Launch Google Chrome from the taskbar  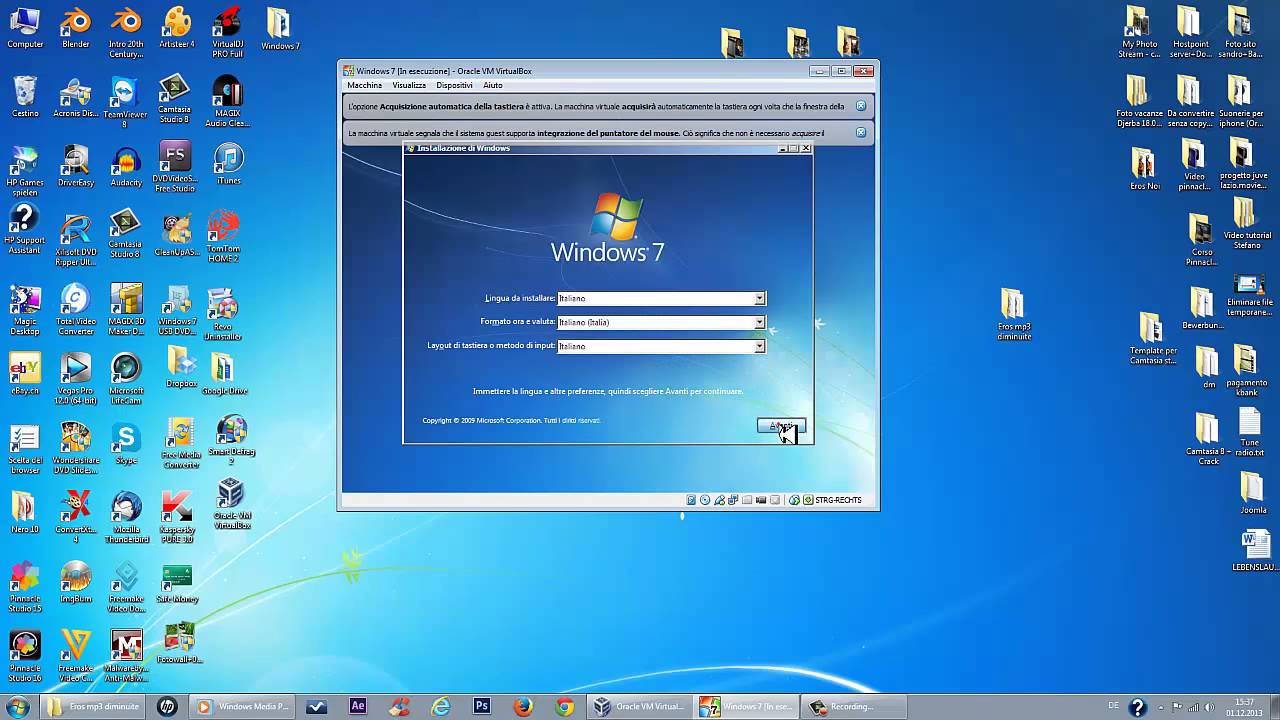coord(565,707)
